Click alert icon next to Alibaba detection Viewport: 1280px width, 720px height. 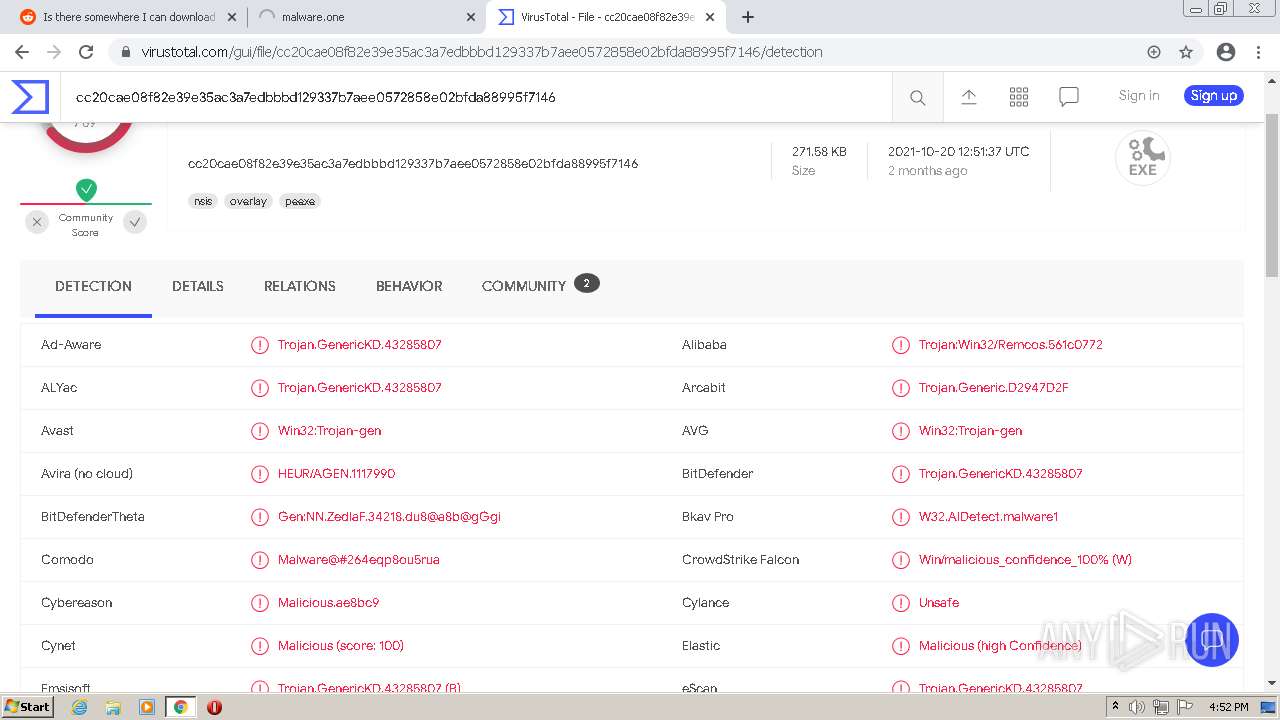point(900,345)
